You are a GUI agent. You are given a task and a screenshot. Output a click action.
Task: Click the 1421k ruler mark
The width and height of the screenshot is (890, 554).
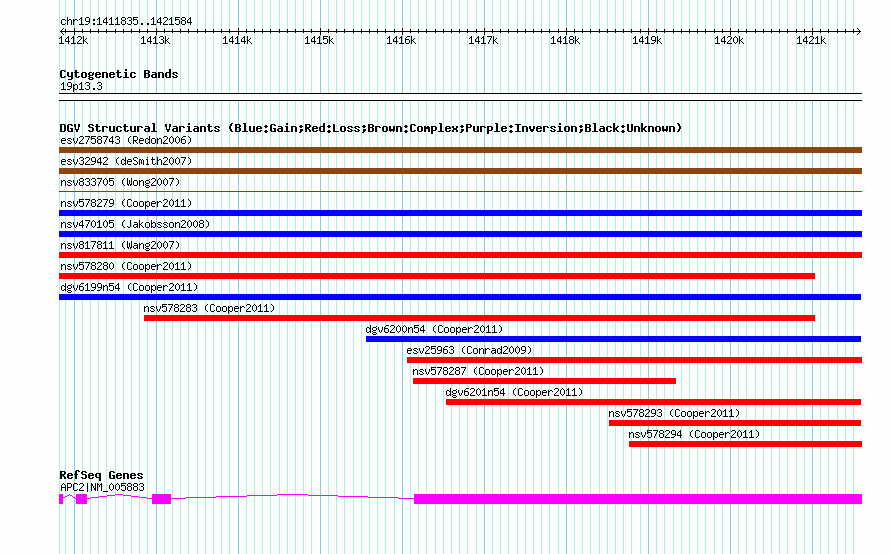pos(811,40)
